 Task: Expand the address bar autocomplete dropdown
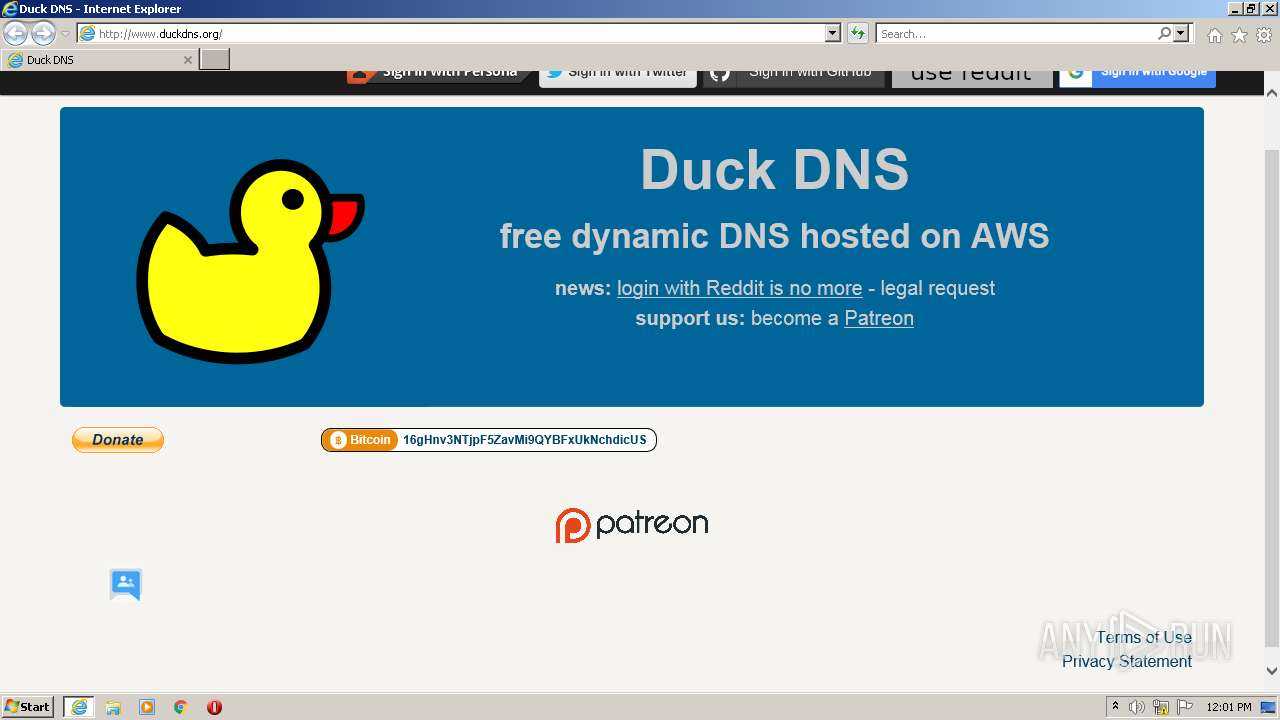[833, 33]
